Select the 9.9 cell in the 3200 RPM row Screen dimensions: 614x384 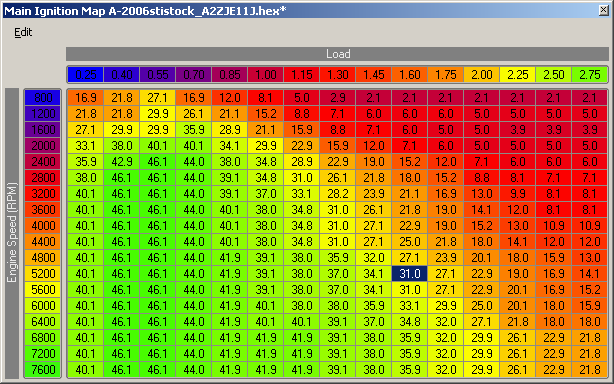tap(517, 193)
